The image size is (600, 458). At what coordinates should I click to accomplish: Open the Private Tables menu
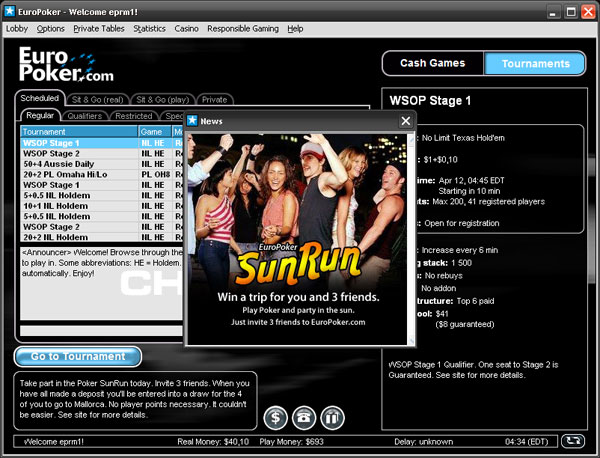click(99, 29)
